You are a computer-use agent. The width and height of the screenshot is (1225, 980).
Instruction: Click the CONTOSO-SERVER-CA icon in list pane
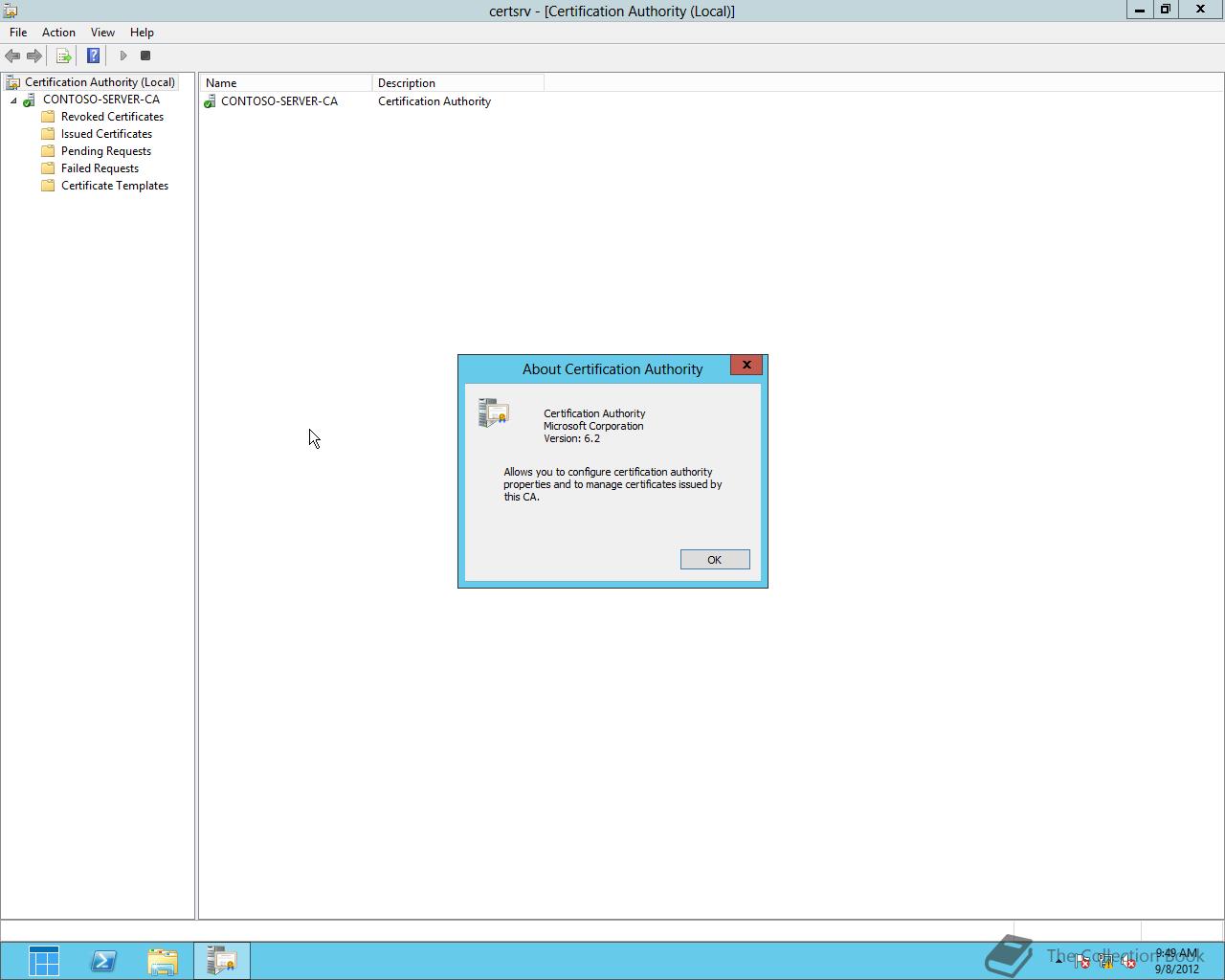pos(210,101)
